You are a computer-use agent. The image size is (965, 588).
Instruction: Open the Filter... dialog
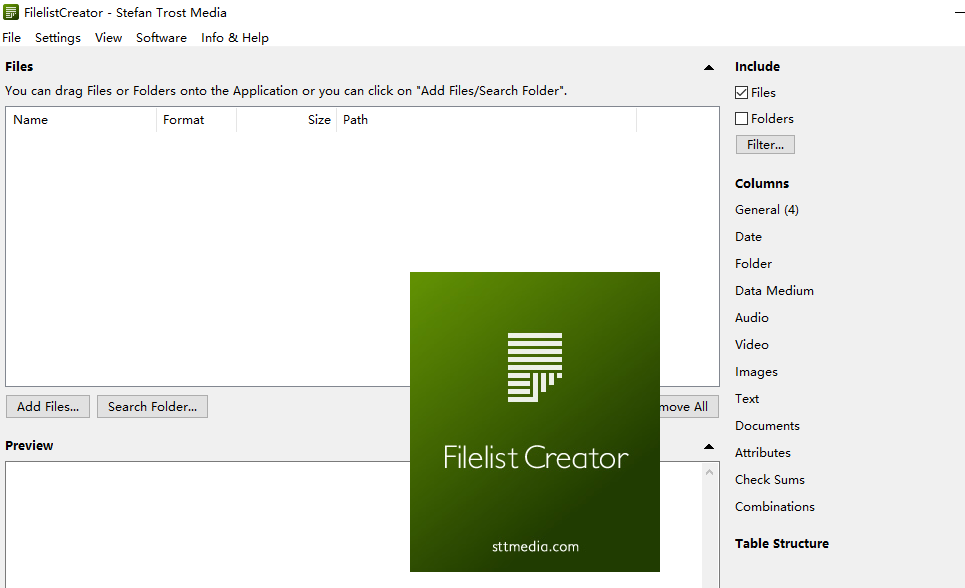(x=765, y=145)
